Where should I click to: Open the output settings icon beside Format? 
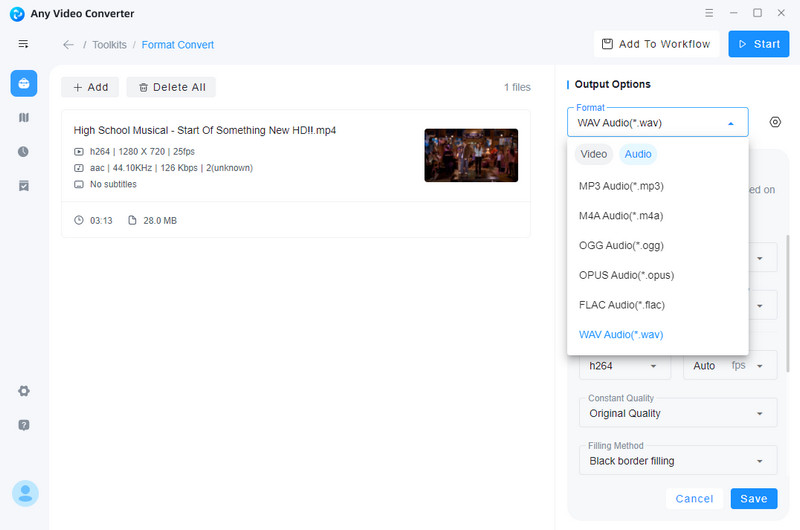point(775,122)
